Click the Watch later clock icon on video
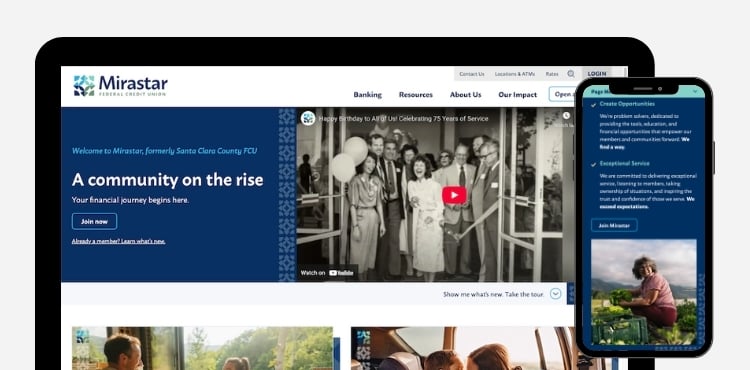The height and width of the screenshot is (370, 750). click(x=566, y=116)
